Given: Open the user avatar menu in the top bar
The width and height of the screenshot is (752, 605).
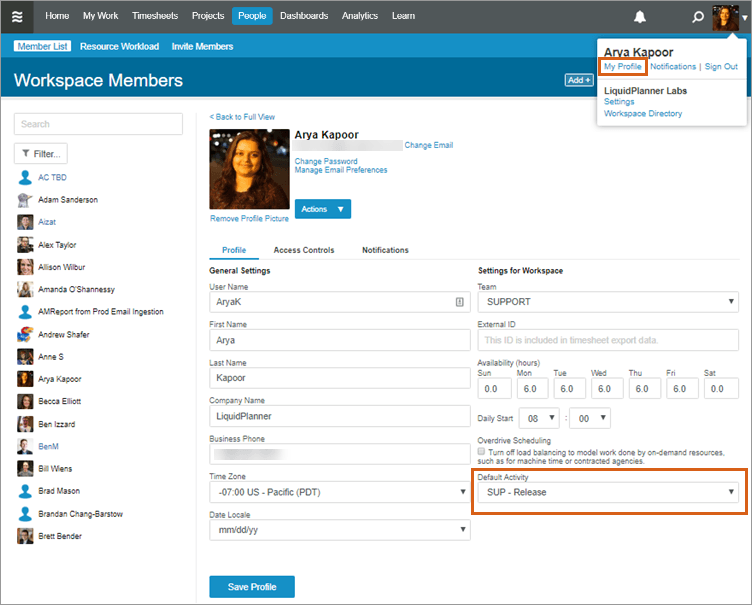Looking at the screenshot, I should click(725, 17).
